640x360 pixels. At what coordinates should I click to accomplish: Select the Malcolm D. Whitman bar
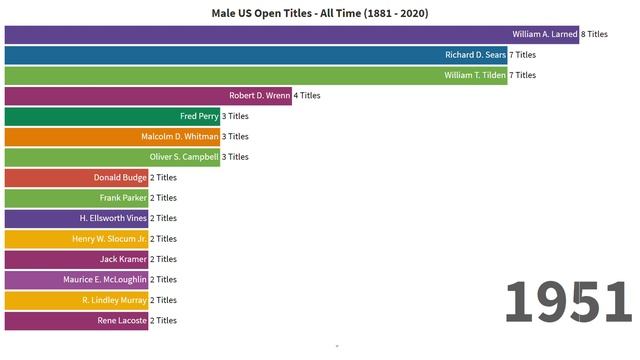[112, 137]
